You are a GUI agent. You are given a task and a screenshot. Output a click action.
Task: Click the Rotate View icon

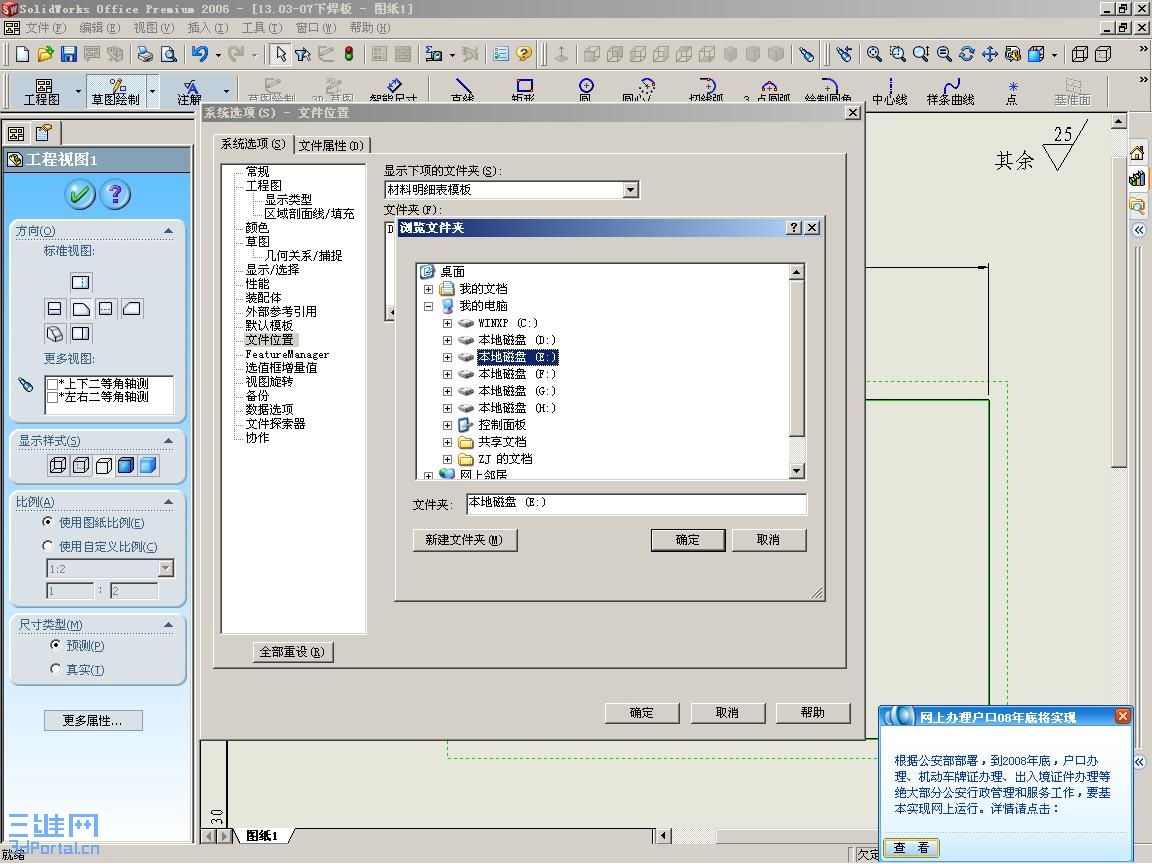(x=967, y=54)
